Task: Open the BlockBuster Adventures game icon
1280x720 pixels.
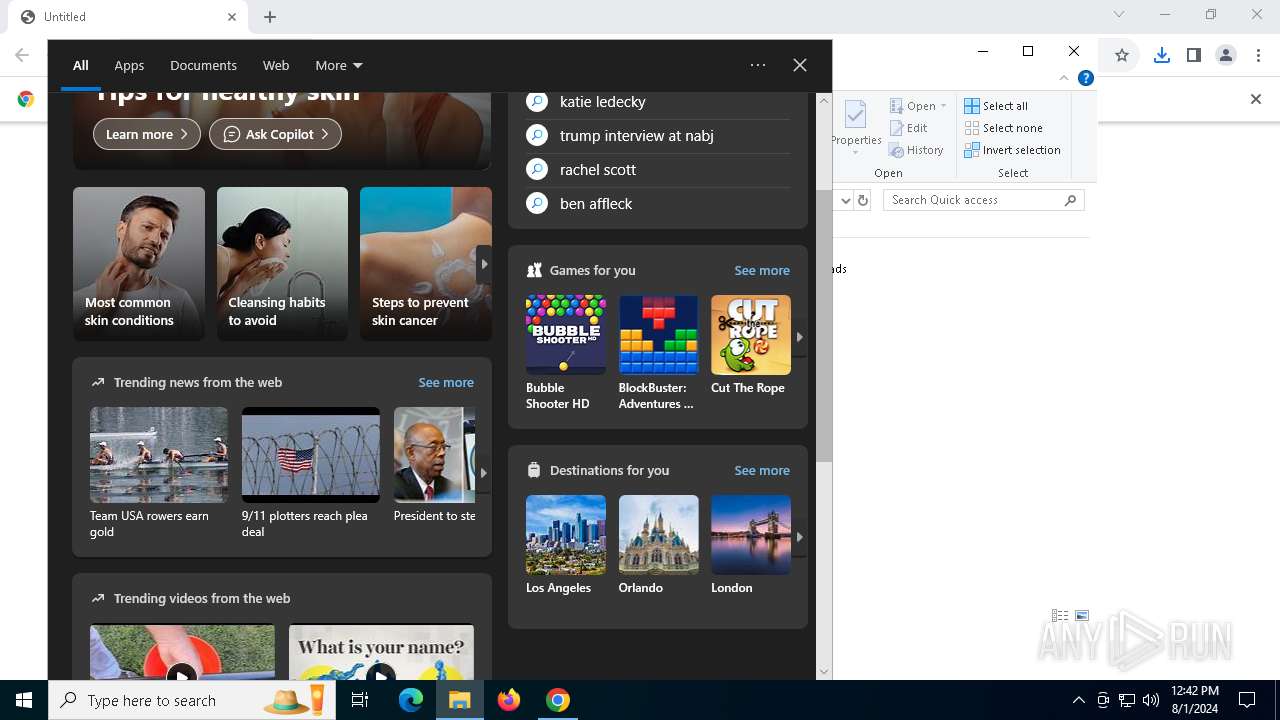Action: pos(658,334)
